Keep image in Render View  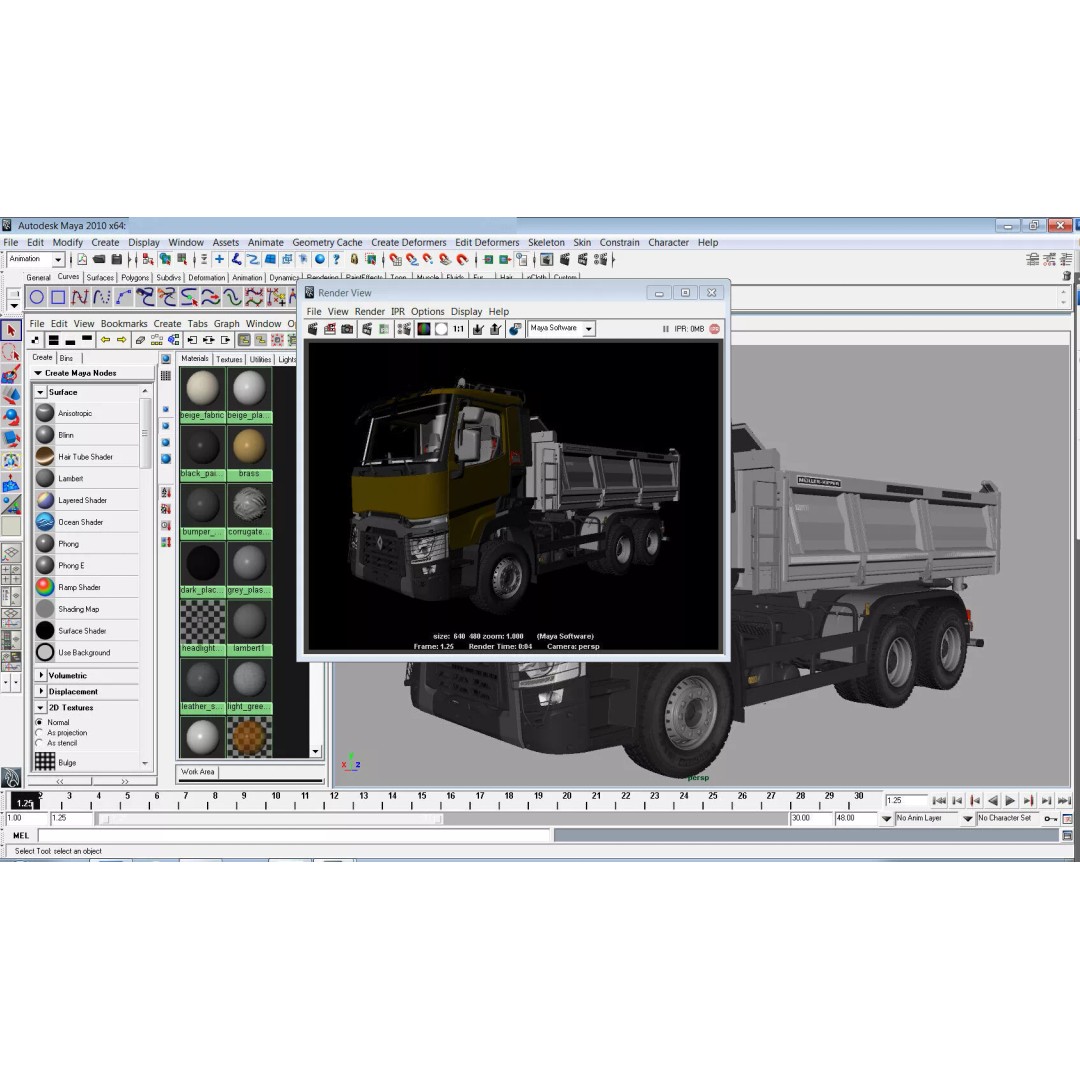pyautogui.click(x=478, y=329)
